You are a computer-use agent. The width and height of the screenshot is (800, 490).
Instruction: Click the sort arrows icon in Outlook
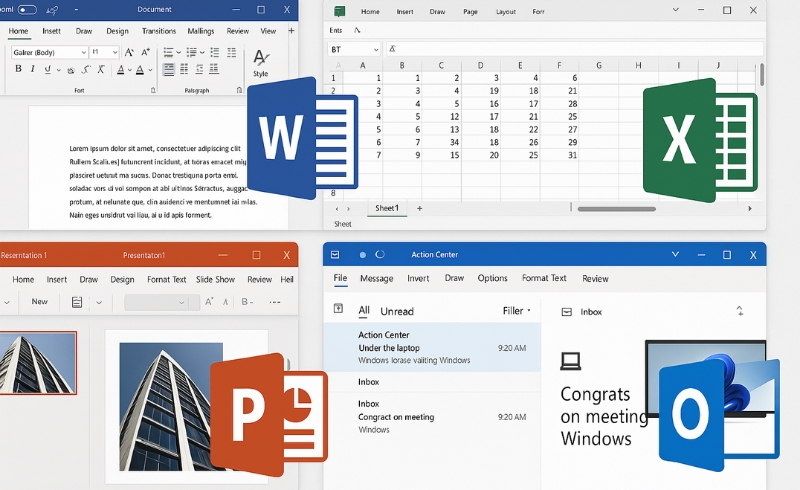pos(740,311)
